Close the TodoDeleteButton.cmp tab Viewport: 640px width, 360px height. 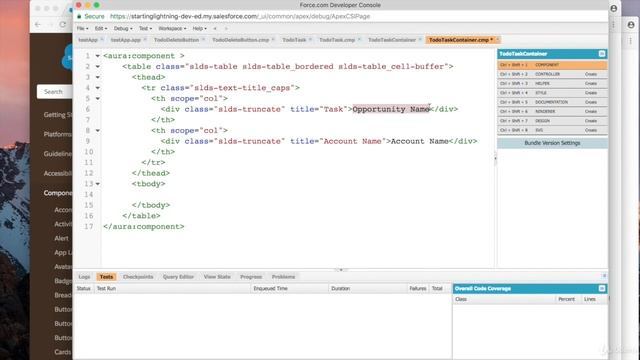[x=273, y=40]
